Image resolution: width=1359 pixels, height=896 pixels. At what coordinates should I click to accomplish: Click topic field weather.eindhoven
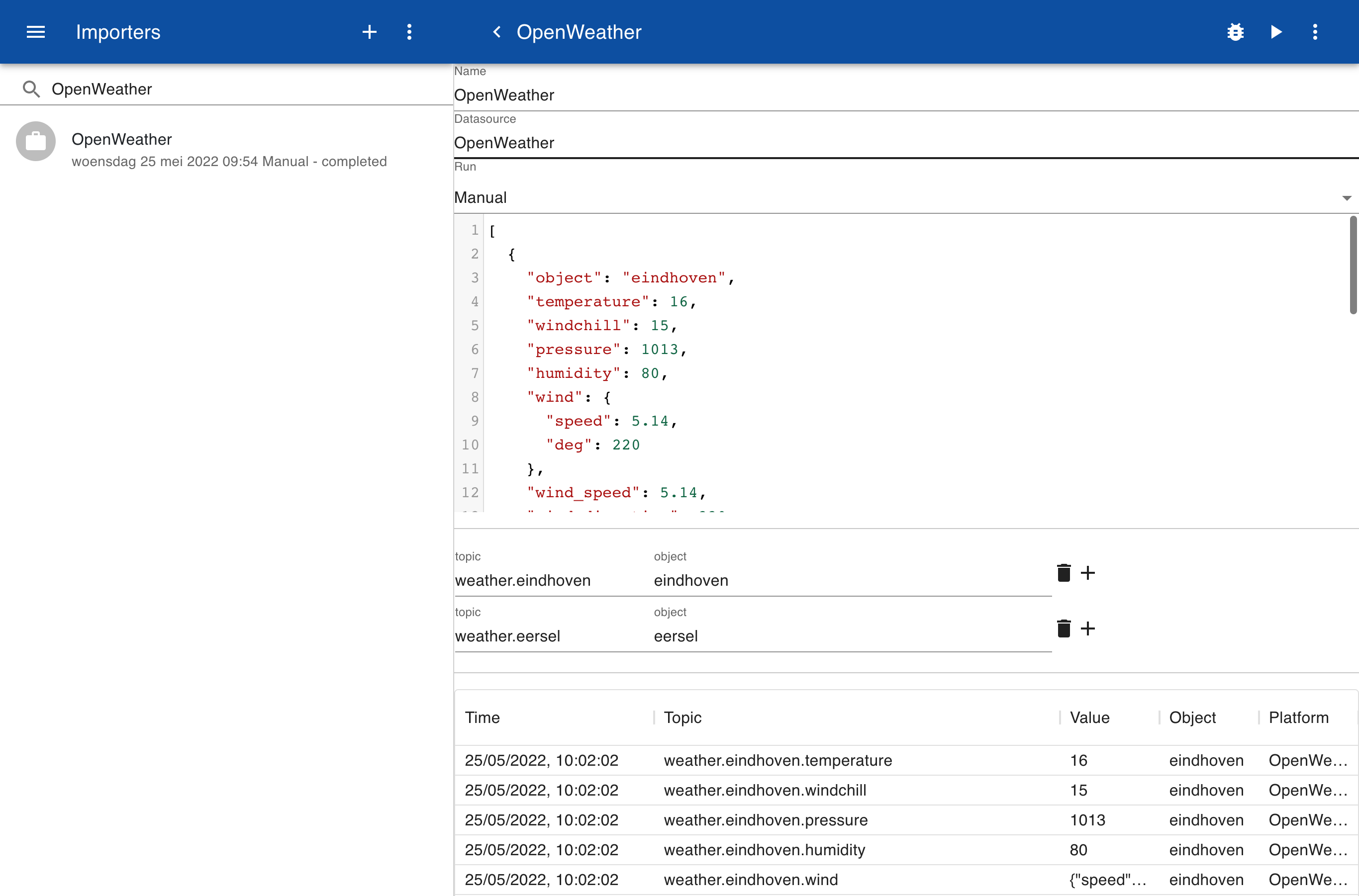(x=554, y=581)
